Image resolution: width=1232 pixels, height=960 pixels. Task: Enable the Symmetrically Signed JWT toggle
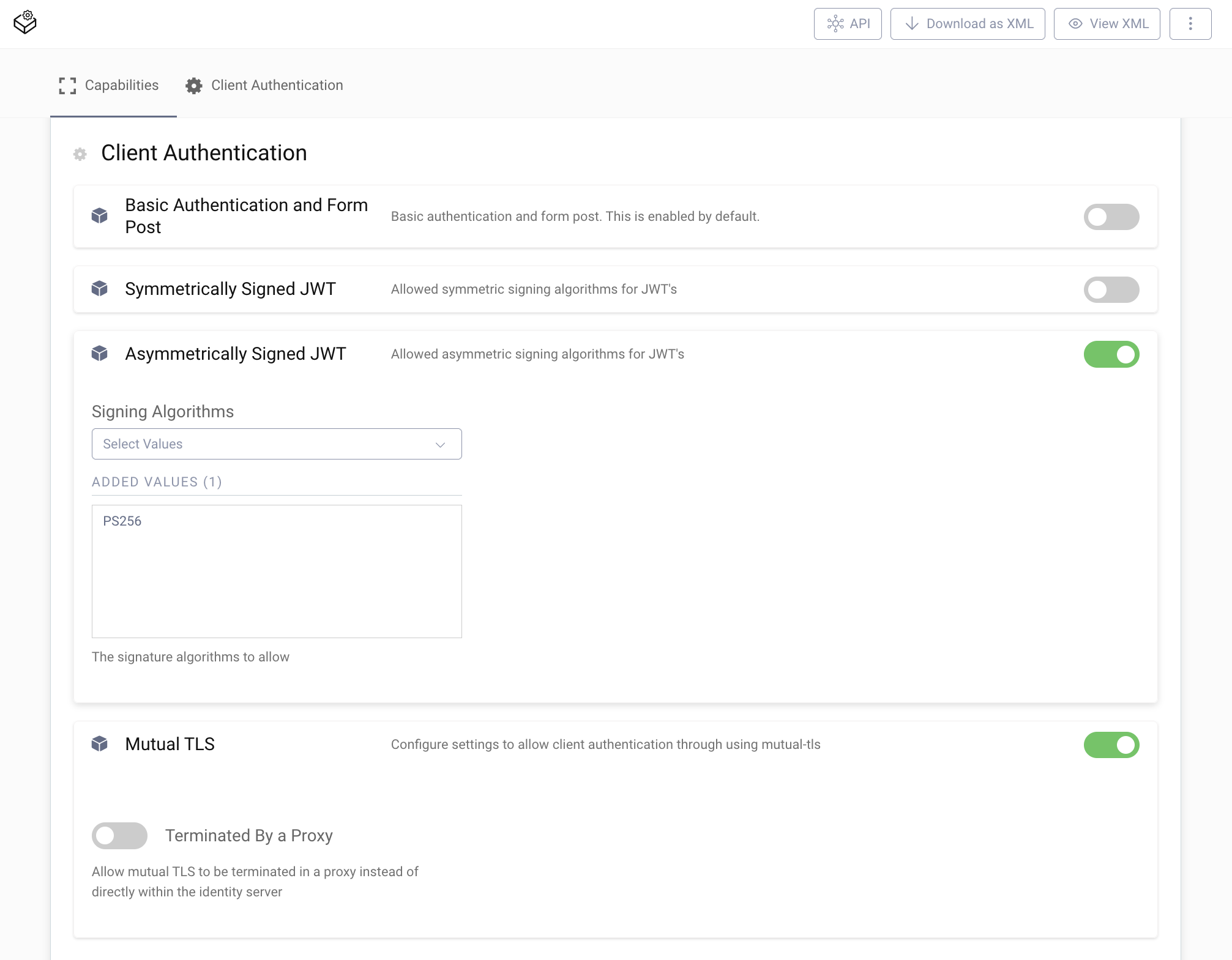coord(1111,289)
